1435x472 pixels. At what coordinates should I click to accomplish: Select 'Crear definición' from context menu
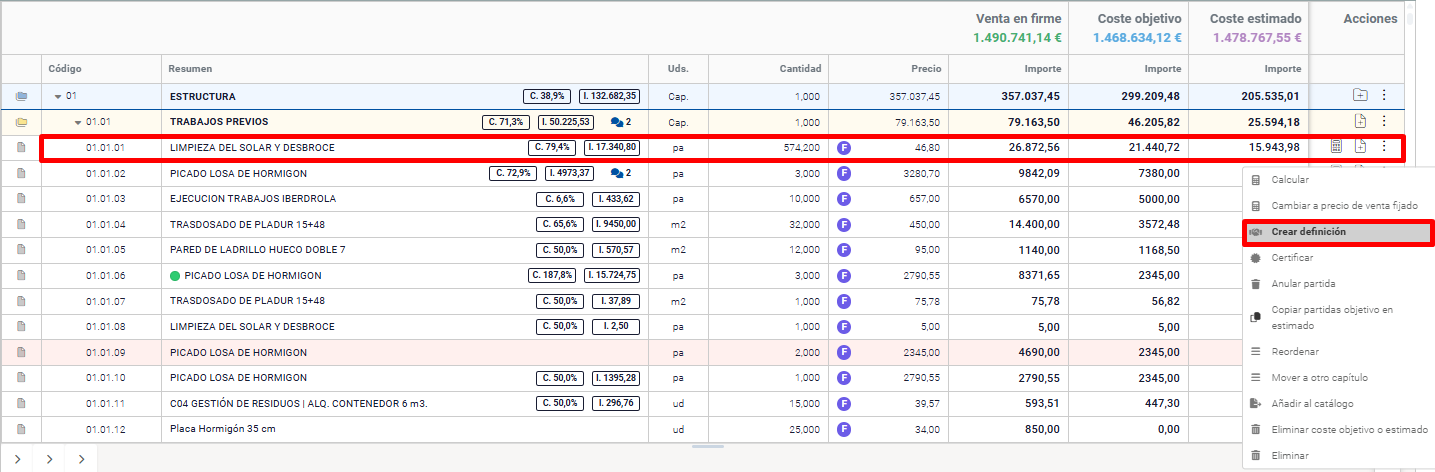click(x=1308, y=231)
